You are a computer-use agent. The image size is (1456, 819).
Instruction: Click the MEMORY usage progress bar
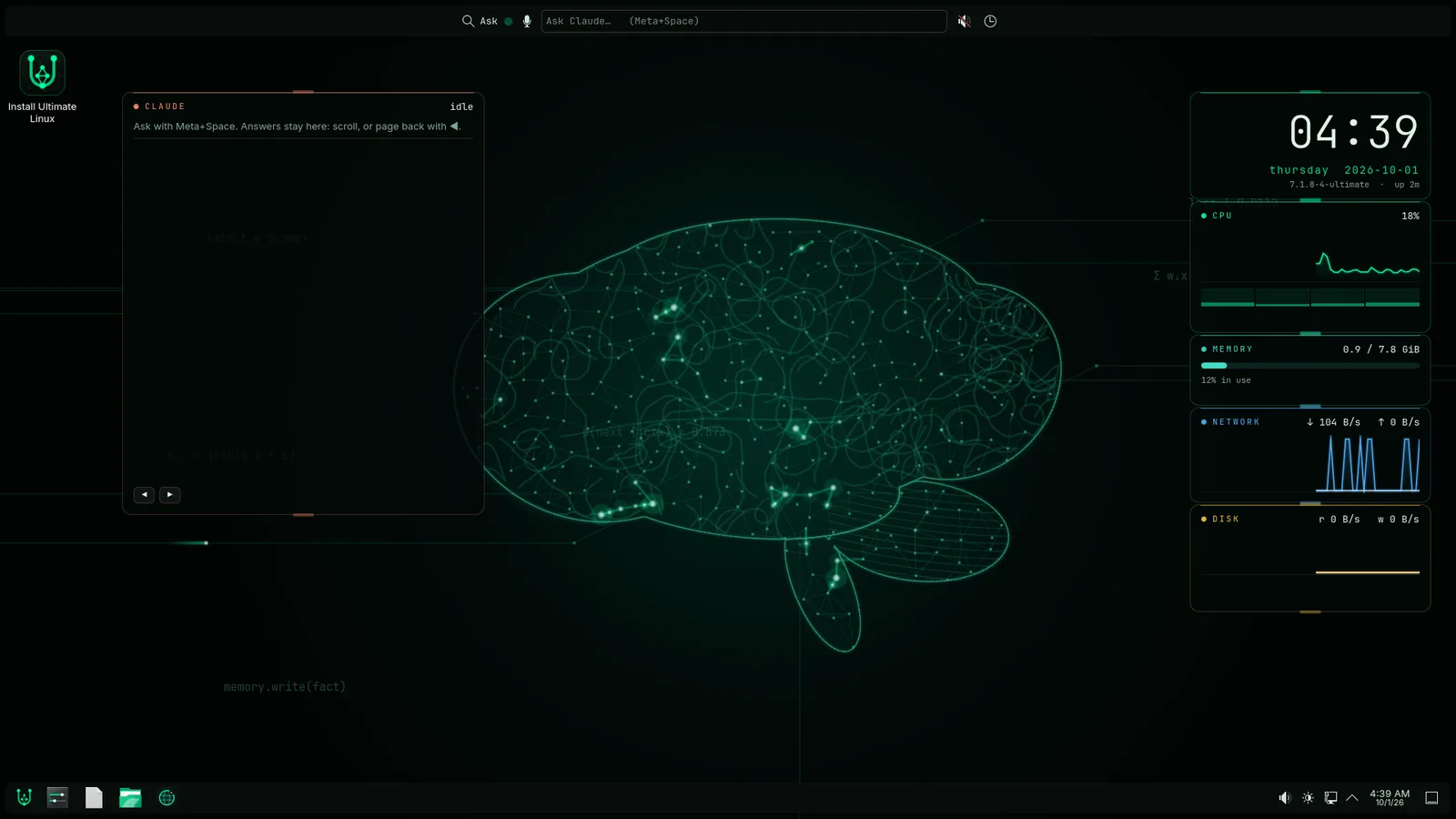coord(1310,366)
